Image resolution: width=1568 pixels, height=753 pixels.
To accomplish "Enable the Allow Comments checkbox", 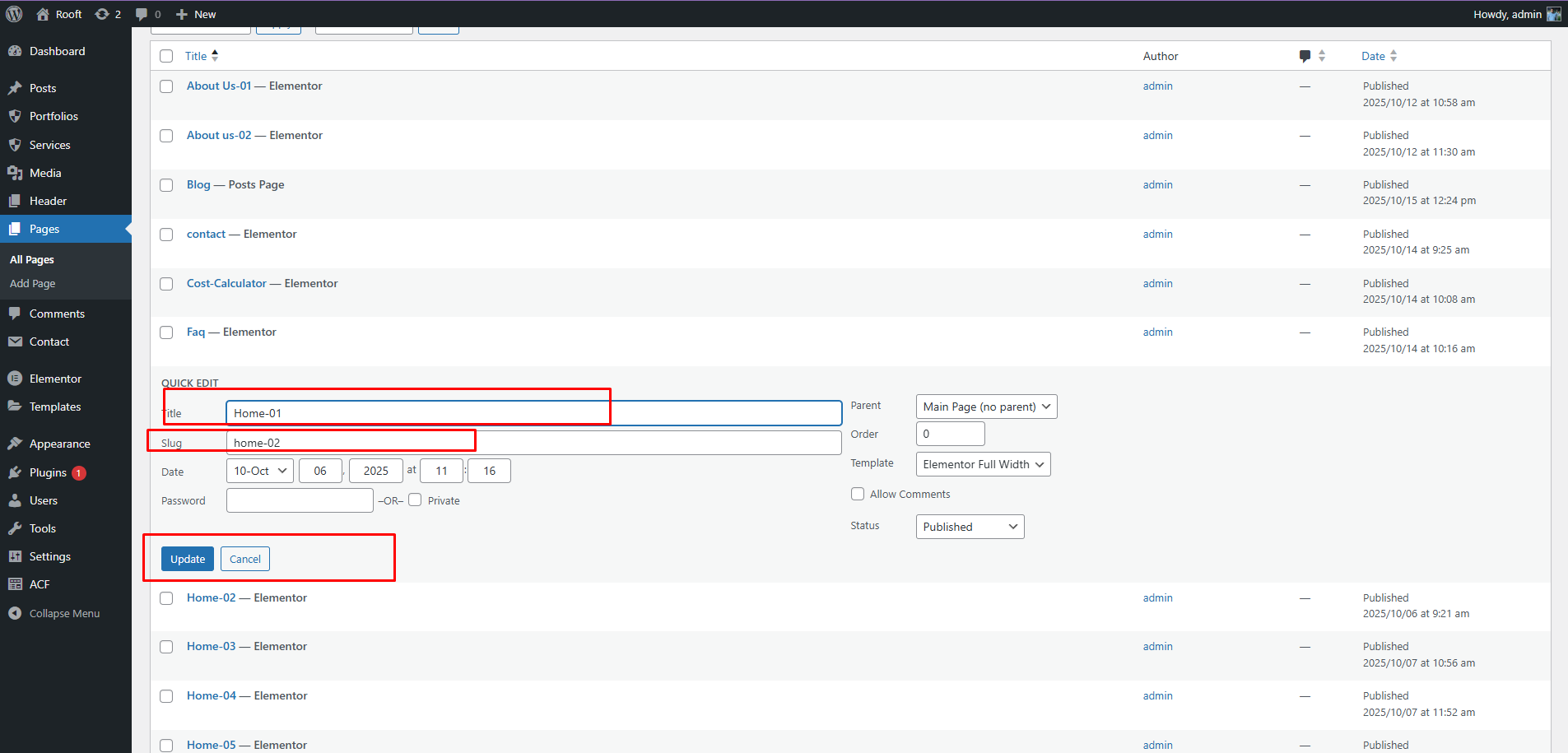I will [x=858, y=494].
